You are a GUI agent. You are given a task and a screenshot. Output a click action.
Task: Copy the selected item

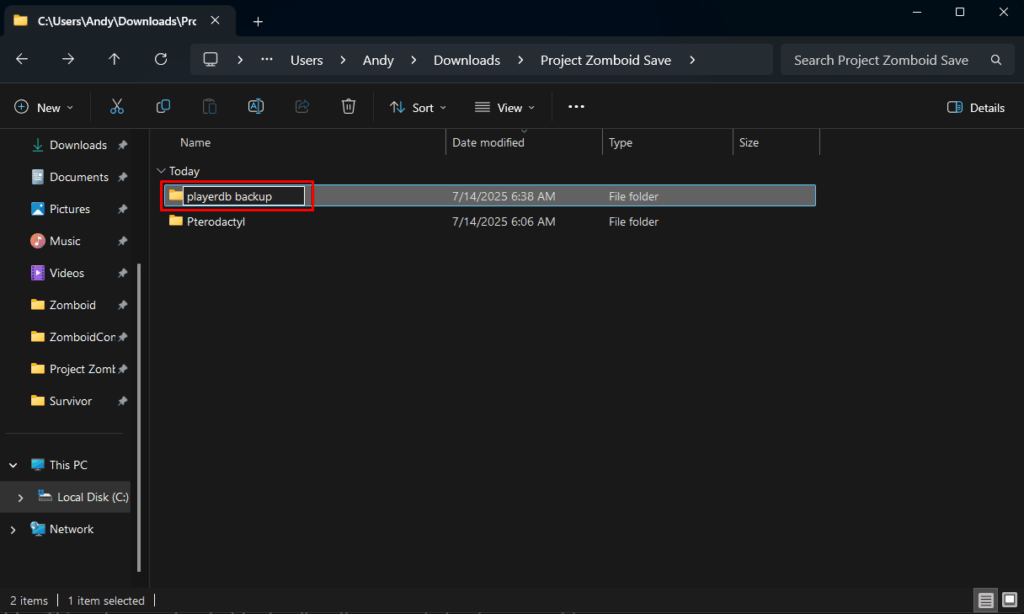(x=163, y=106)
